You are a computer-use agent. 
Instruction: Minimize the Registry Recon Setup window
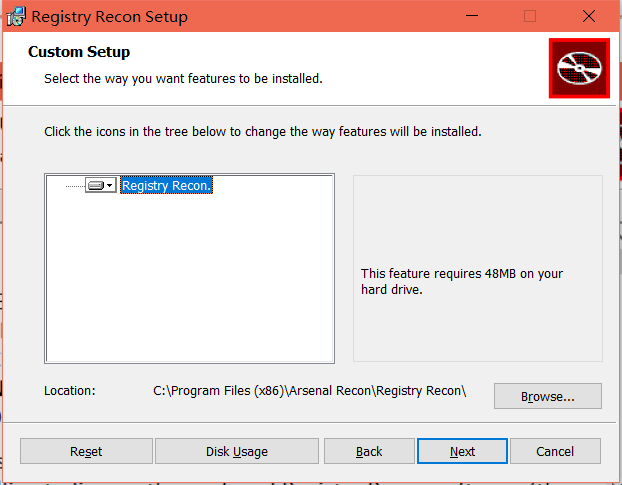pyautogui.click(x=472, y=16)
